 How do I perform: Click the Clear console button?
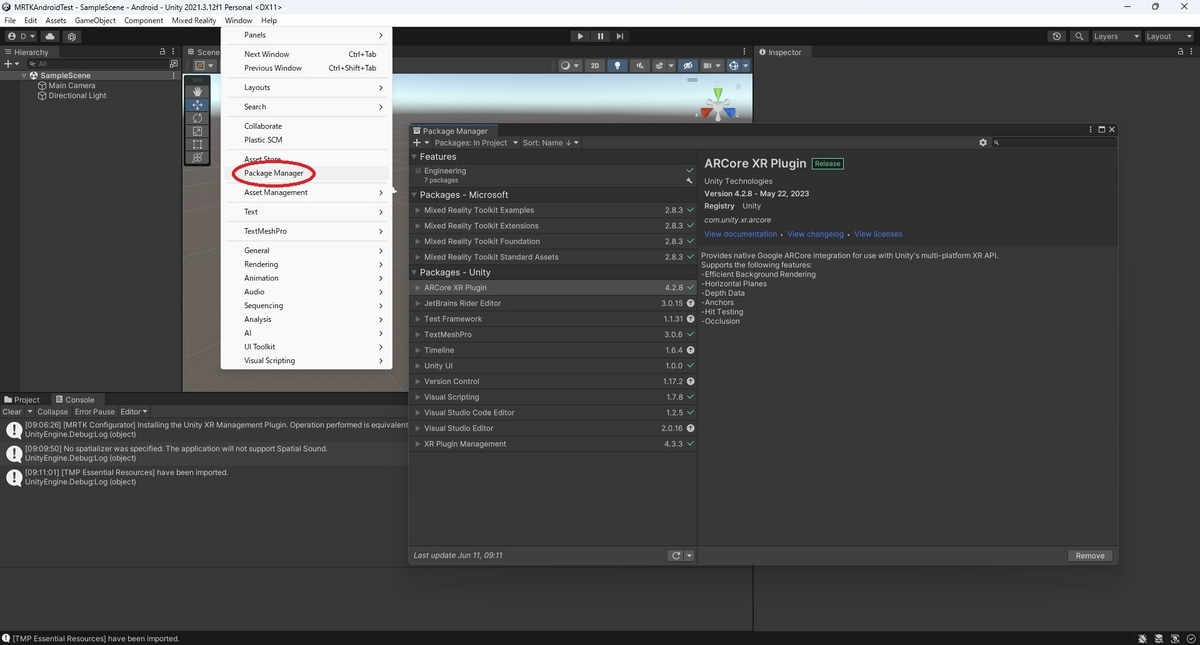(12, 412)
